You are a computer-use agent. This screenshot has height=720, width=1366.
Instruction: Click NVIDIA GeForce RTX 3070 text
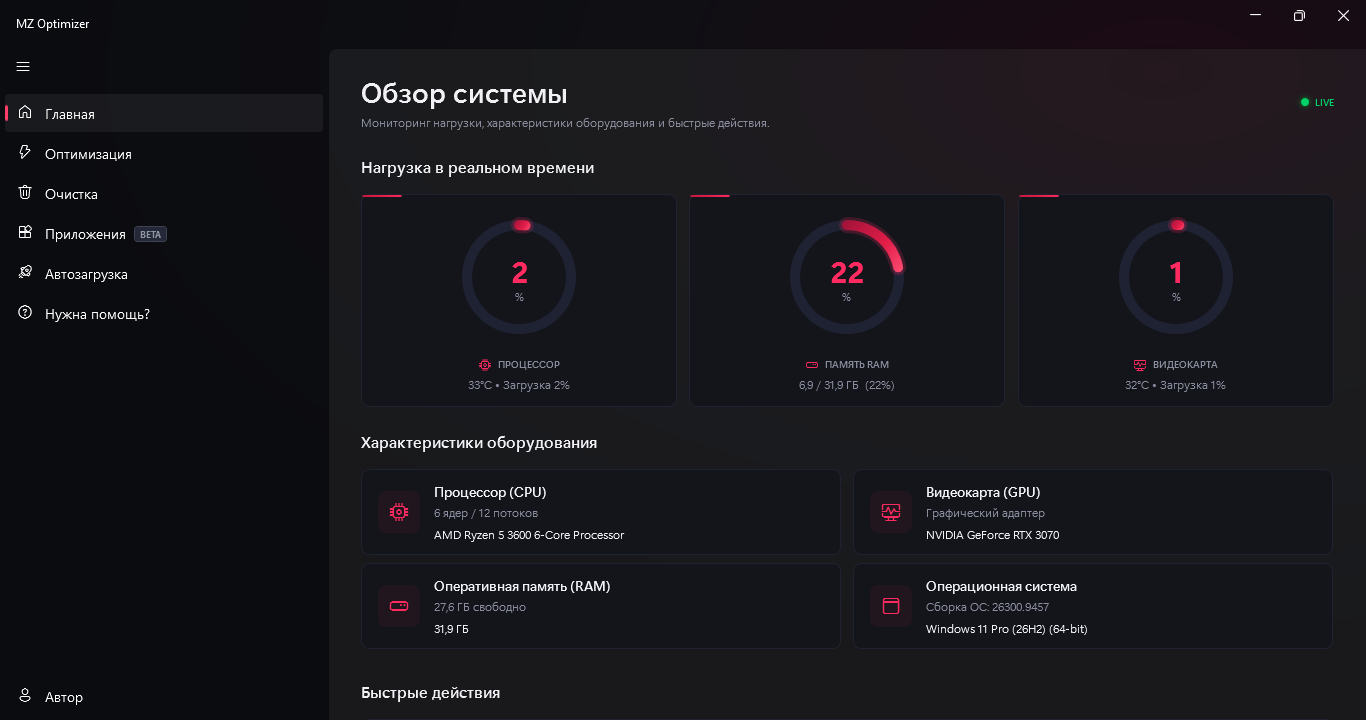click(993, 535)
